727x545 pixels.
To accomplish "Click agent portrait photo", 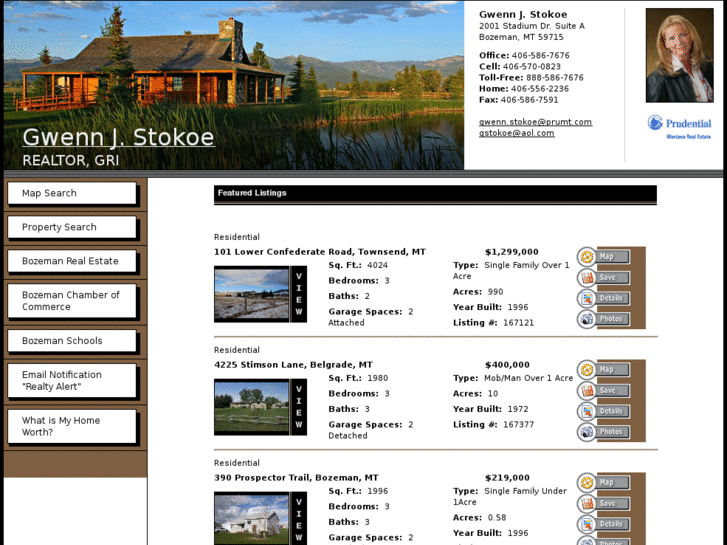I will pos(679,55).
